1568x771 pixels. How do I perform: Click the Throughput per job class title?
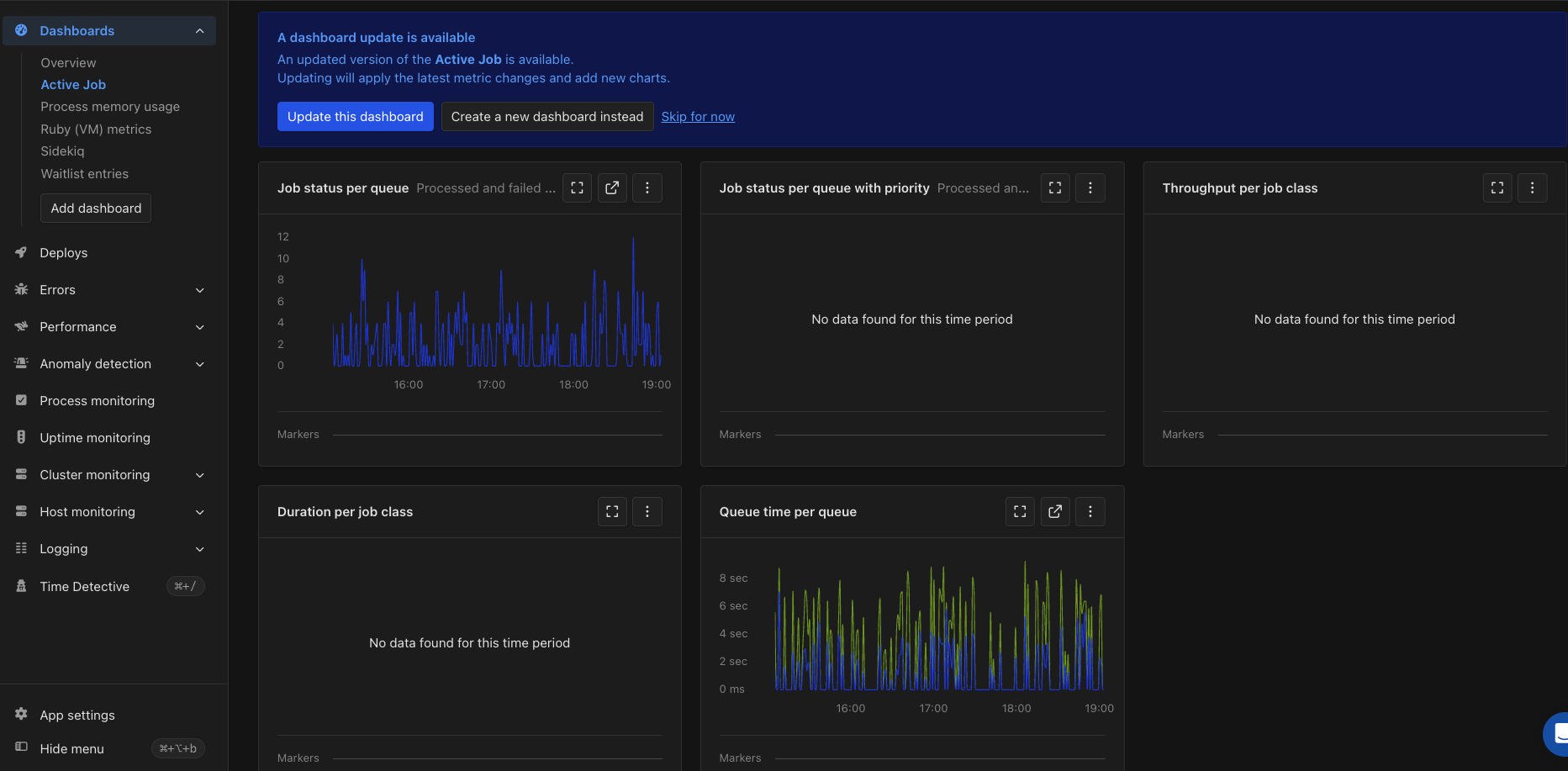[x=1240, y=188]
